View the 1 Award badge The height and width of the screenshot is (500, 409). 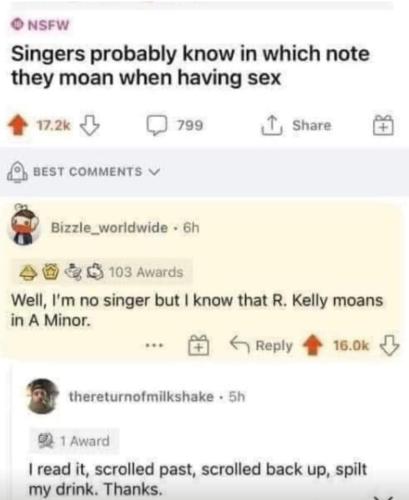74,441
